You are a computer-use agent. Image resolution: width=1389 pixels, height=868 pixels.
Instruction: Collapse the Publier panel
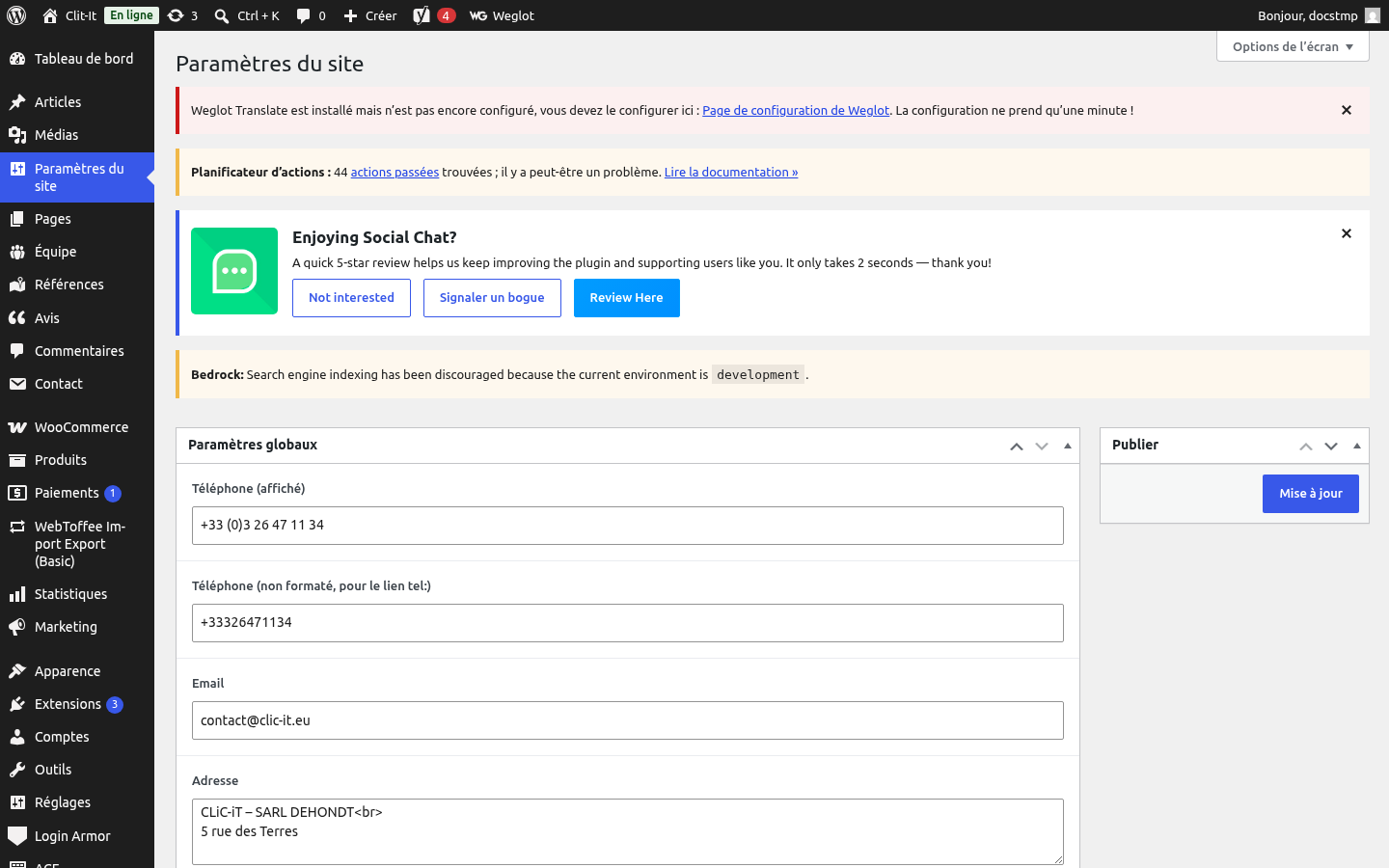tap(1356, 446)
